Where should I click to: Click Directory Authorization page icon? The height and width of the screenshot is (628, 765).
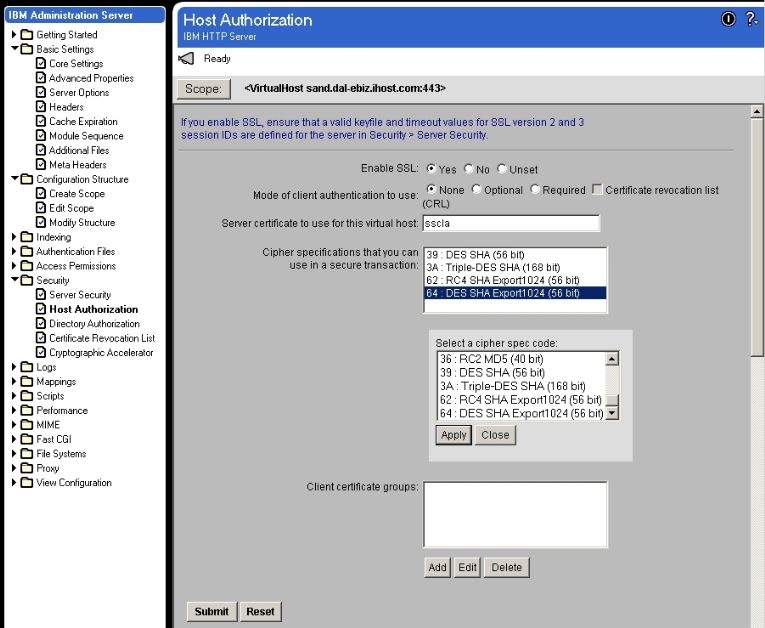pyautogui.click(x=41, y=323)
